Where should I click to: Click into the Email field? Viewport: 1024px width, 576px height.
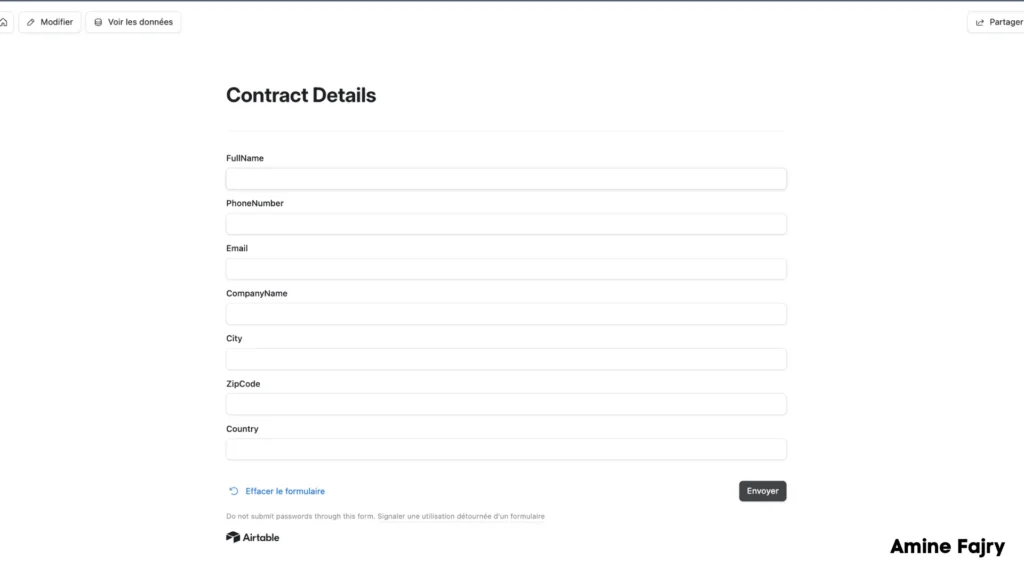506,269
